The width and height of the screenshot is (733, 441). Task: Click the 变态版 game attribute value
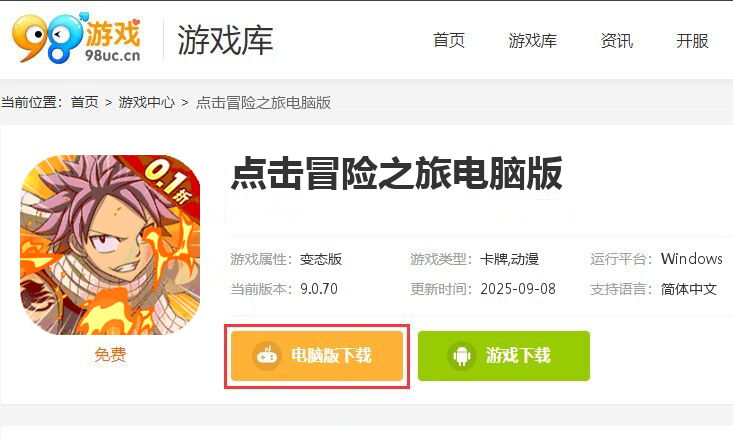click(321, 259)
